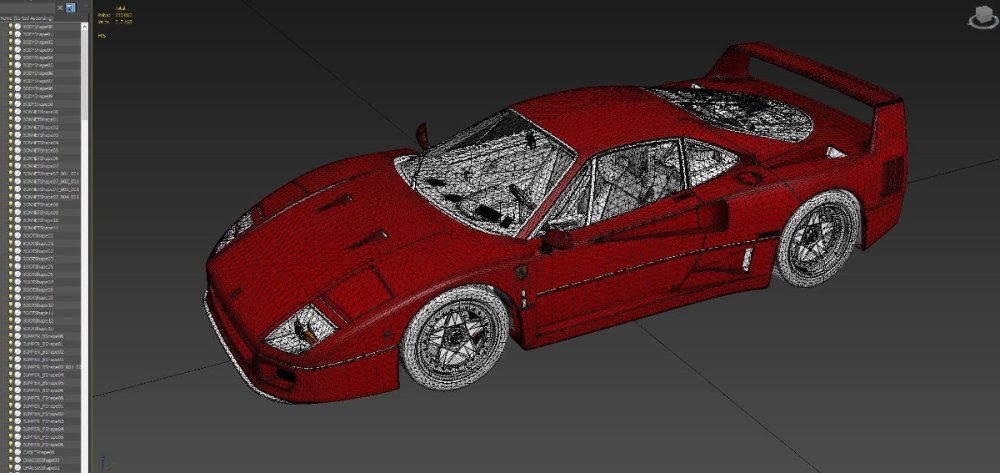Toggle the lightbulb of BODYShape02
Image resolution: width=1000 pixels, height=473 pixels.
tap(11, 42)
